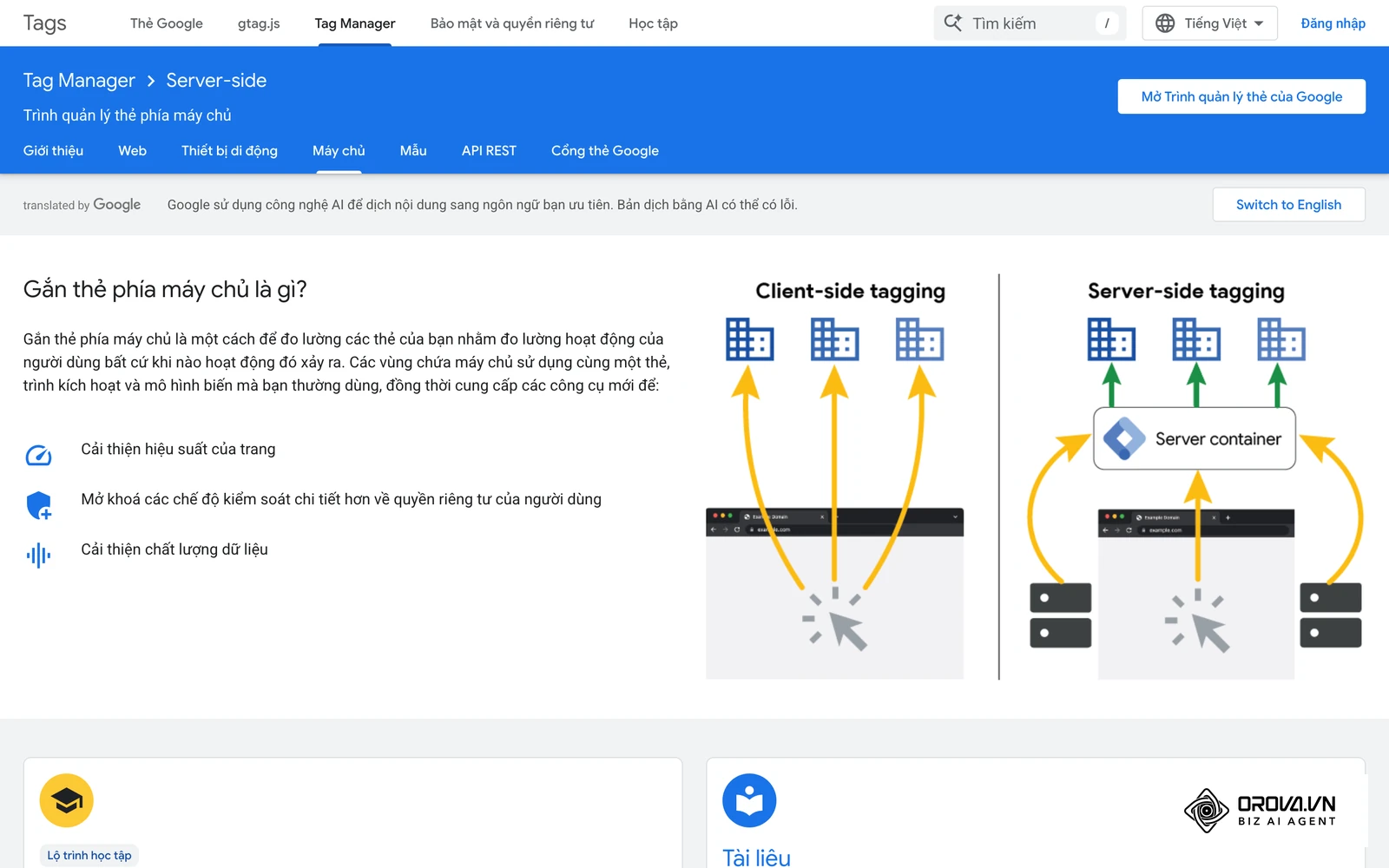1389x868 pixels.
Task: Click the Switch to English button
Action: 1289,205
